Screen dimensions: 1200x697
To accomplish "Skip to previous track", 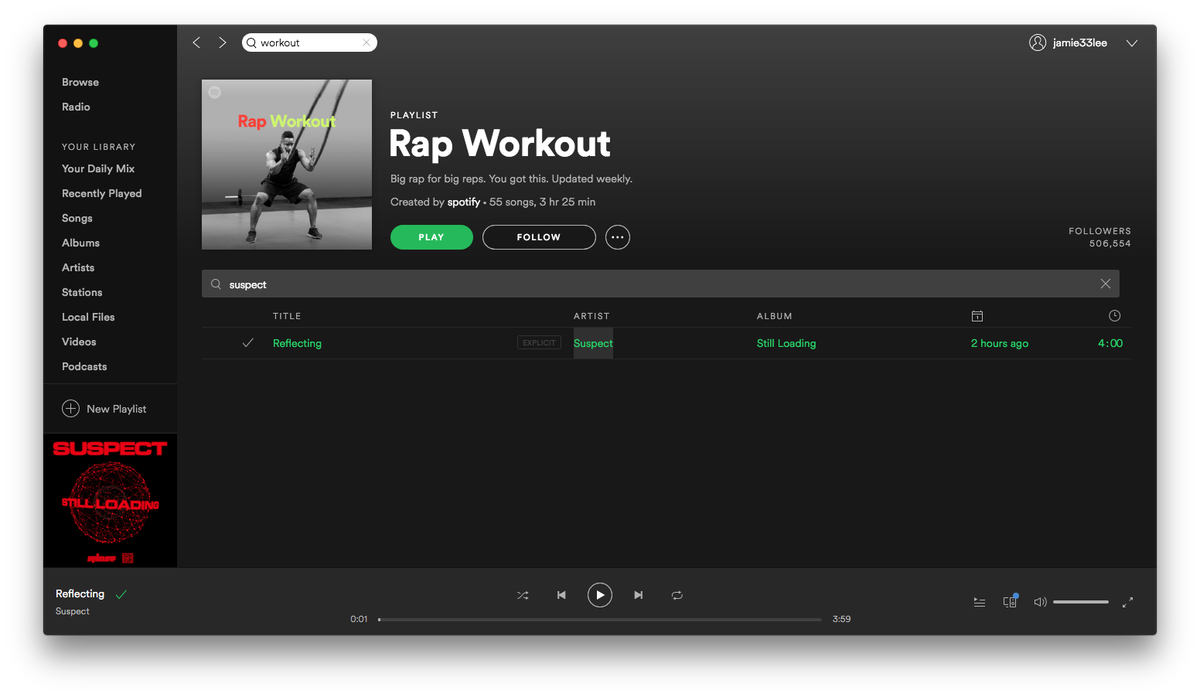I will click(x=561, y=595).
